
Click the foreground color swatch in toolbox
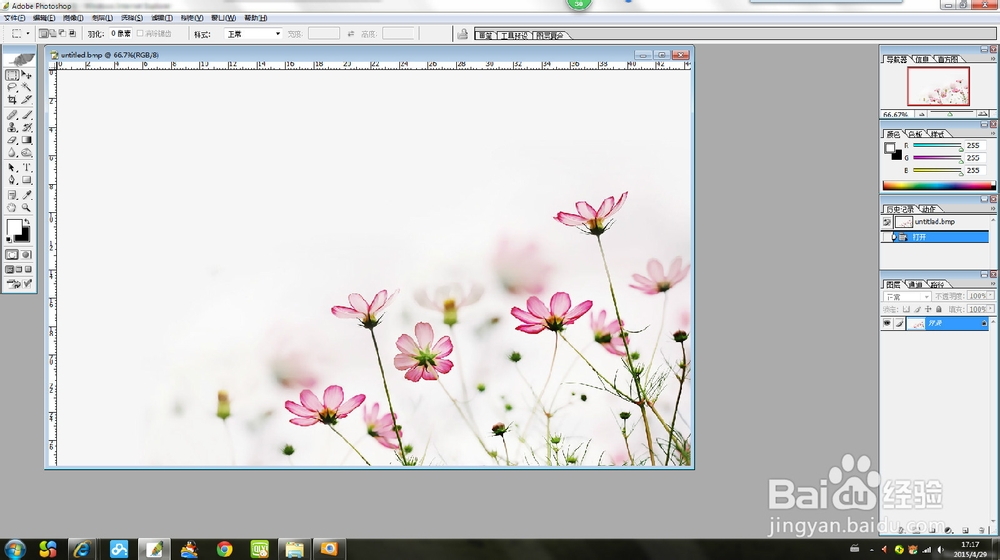click(14, 227)
